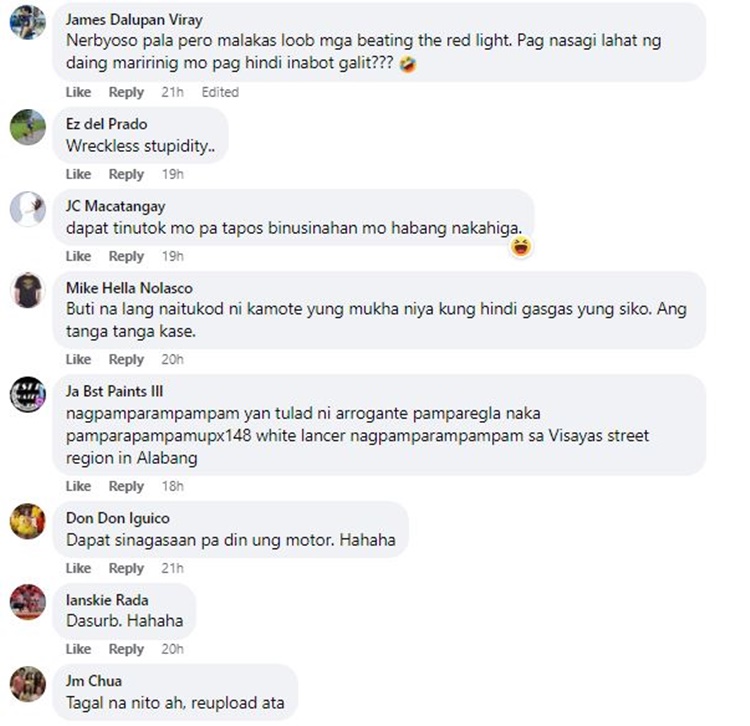Viewport: 750px width, 726px height.
Task: Open Jm Chua's profile picture
Action: click(28, 684)
